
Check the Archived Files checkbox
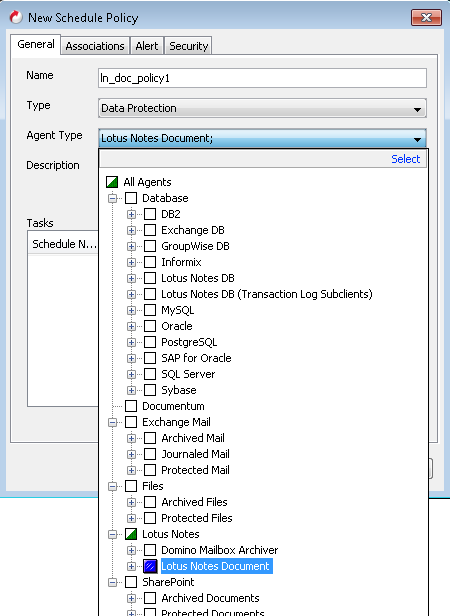150,502
